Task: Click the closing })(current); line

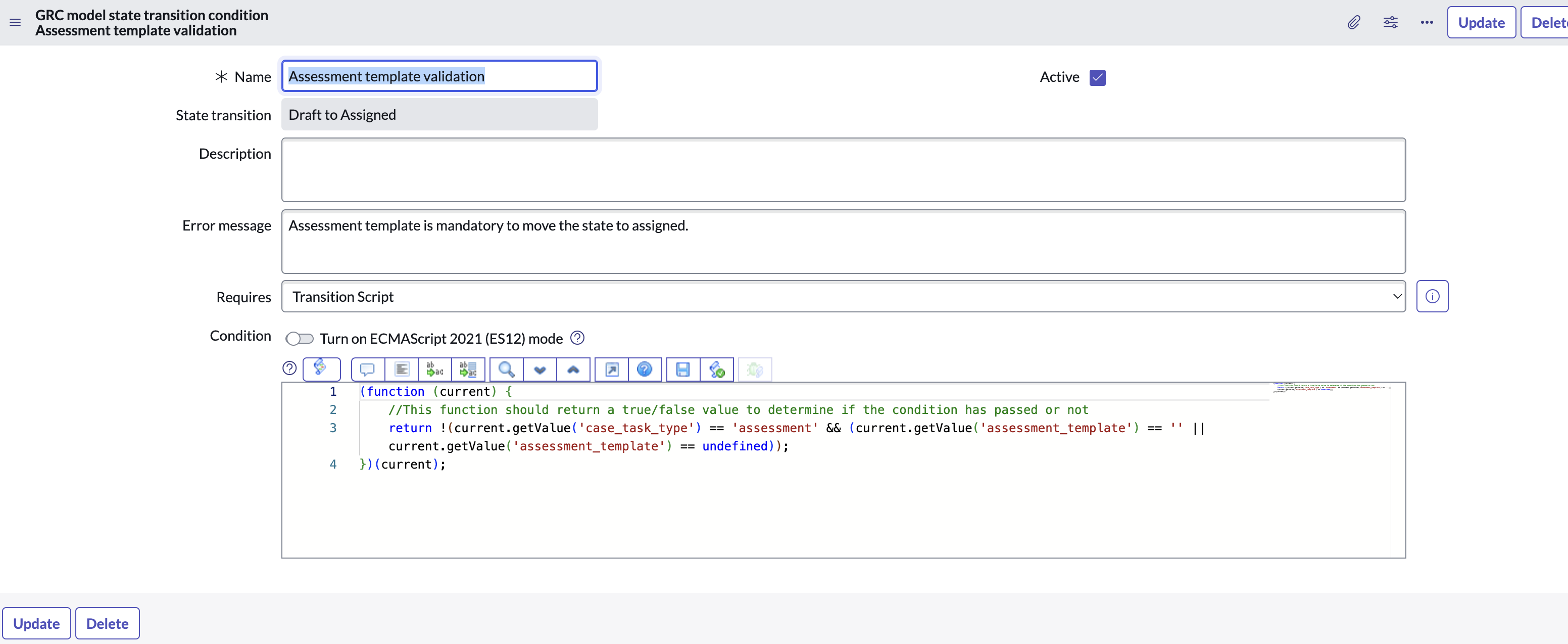Action: [x=402, y=464]
